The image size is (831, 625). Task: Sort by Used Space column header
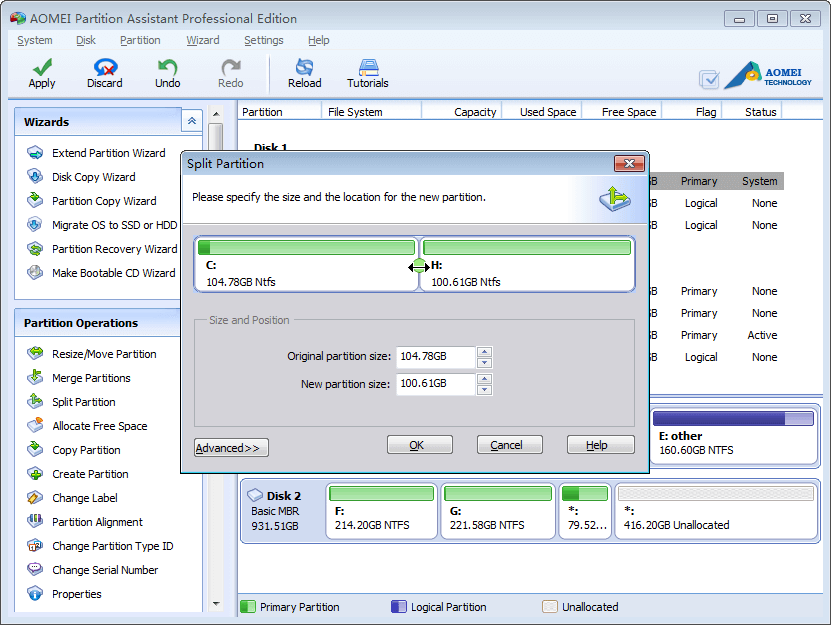542,112
